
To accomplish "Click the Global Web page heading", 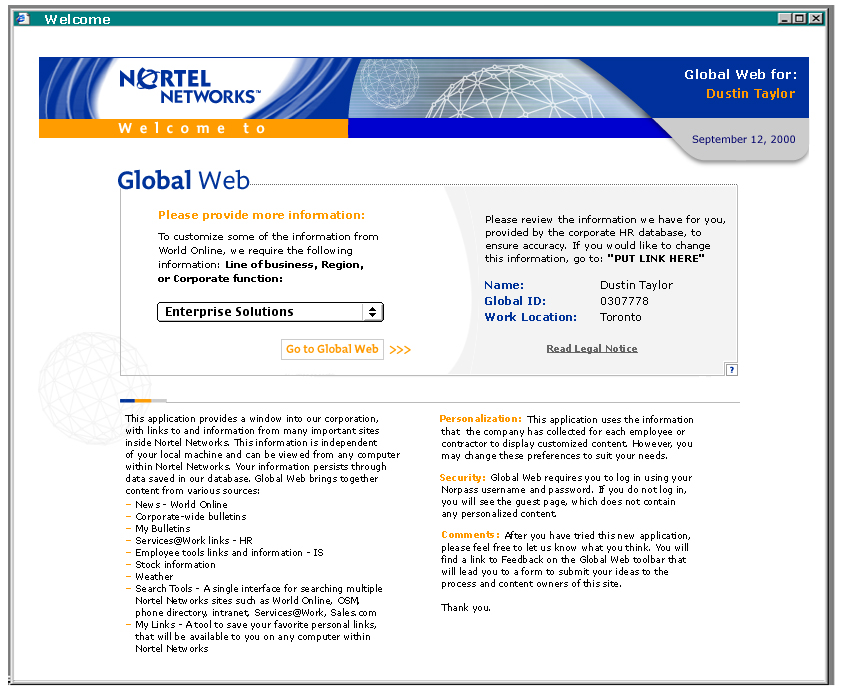I will [183, 180].
